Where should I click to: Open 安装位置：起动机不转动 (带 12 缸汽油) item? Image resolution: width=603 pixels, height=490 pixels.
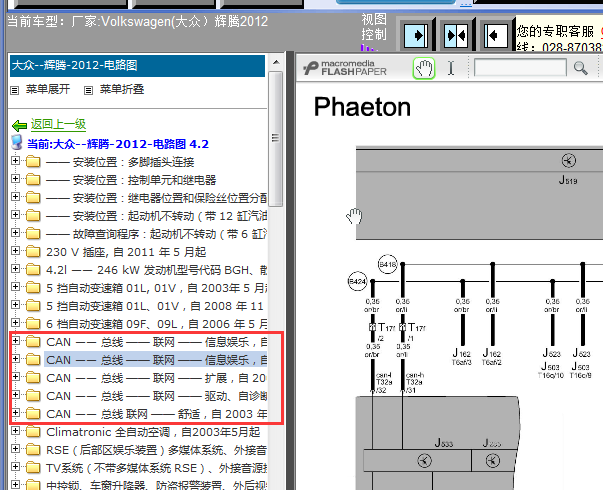156,216
